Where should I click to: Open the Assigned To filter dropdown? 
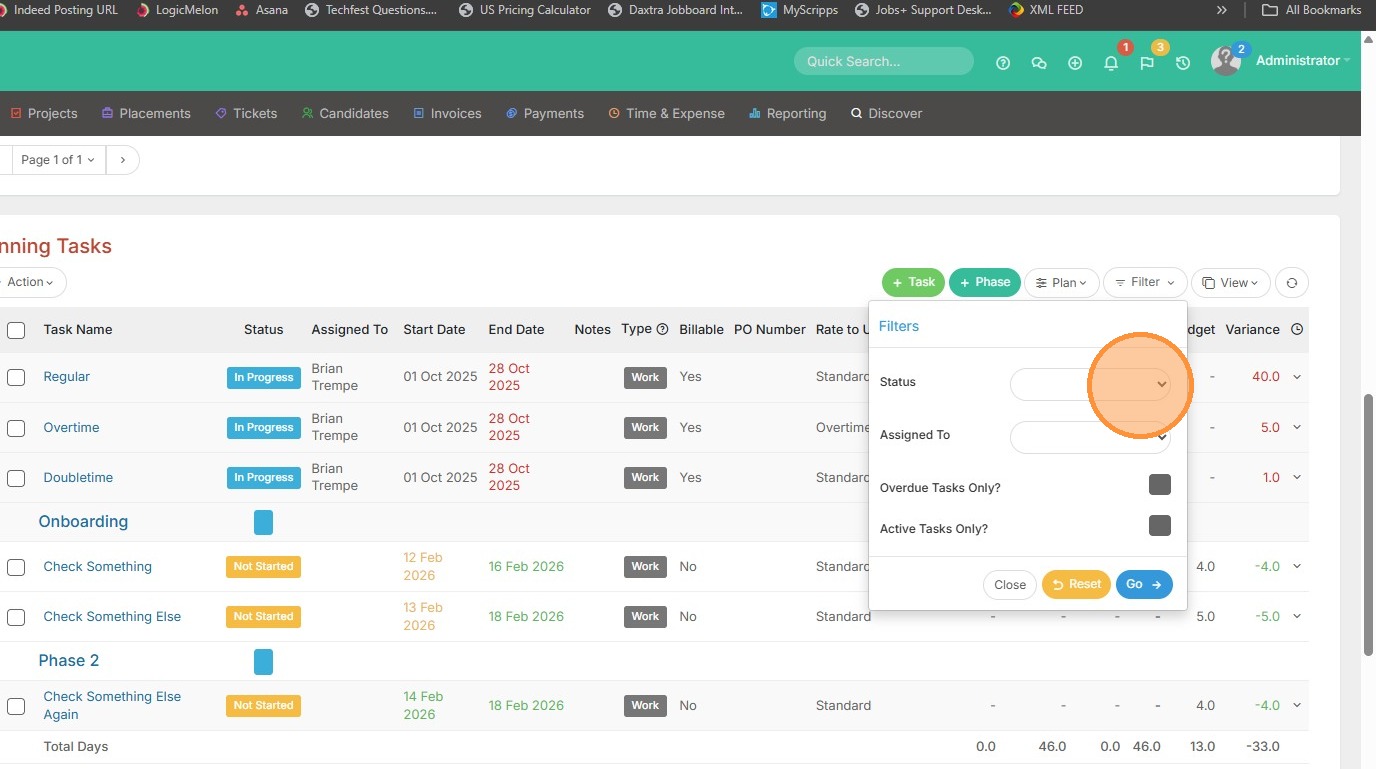1090,437
